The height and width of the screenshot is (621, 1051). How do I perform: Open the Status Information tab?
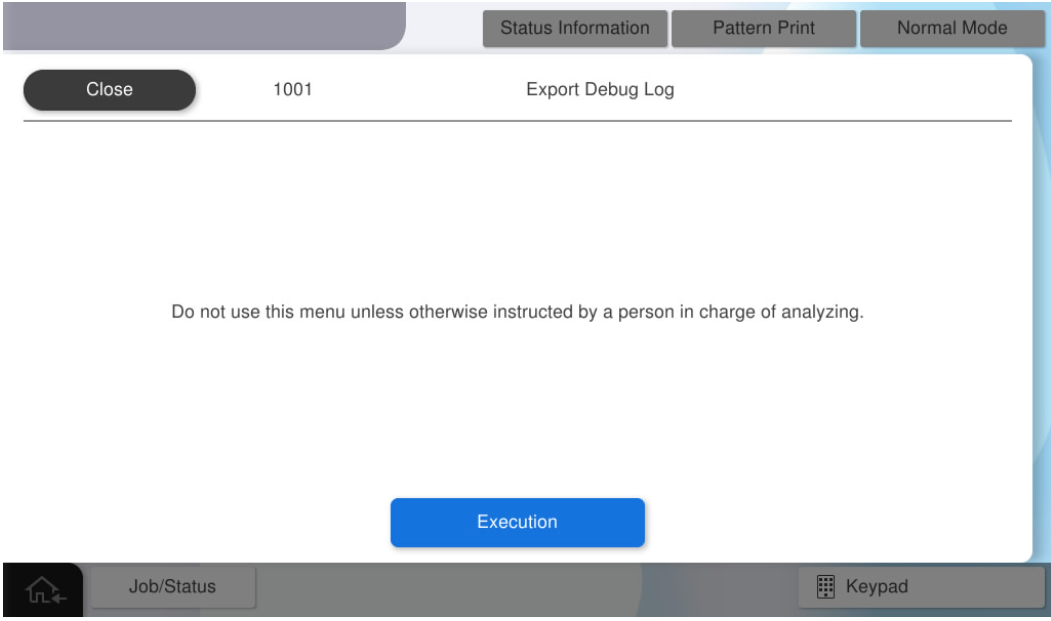click(574, 28)
